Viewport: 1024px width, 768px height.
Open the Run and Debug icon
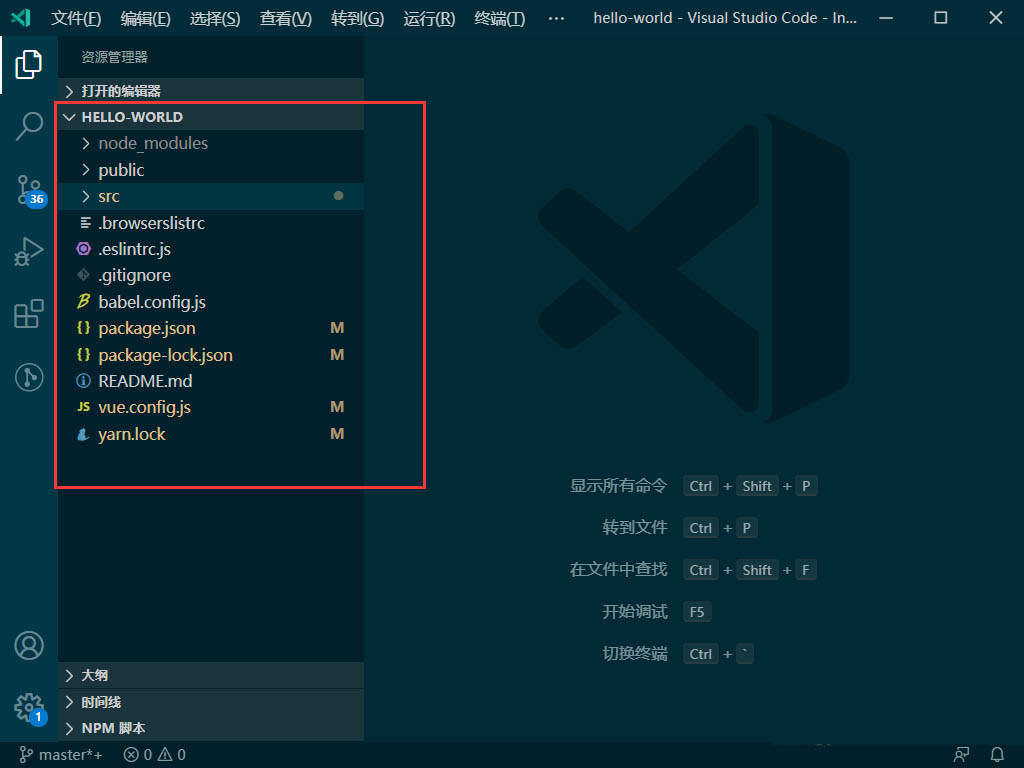click(28, 252)
